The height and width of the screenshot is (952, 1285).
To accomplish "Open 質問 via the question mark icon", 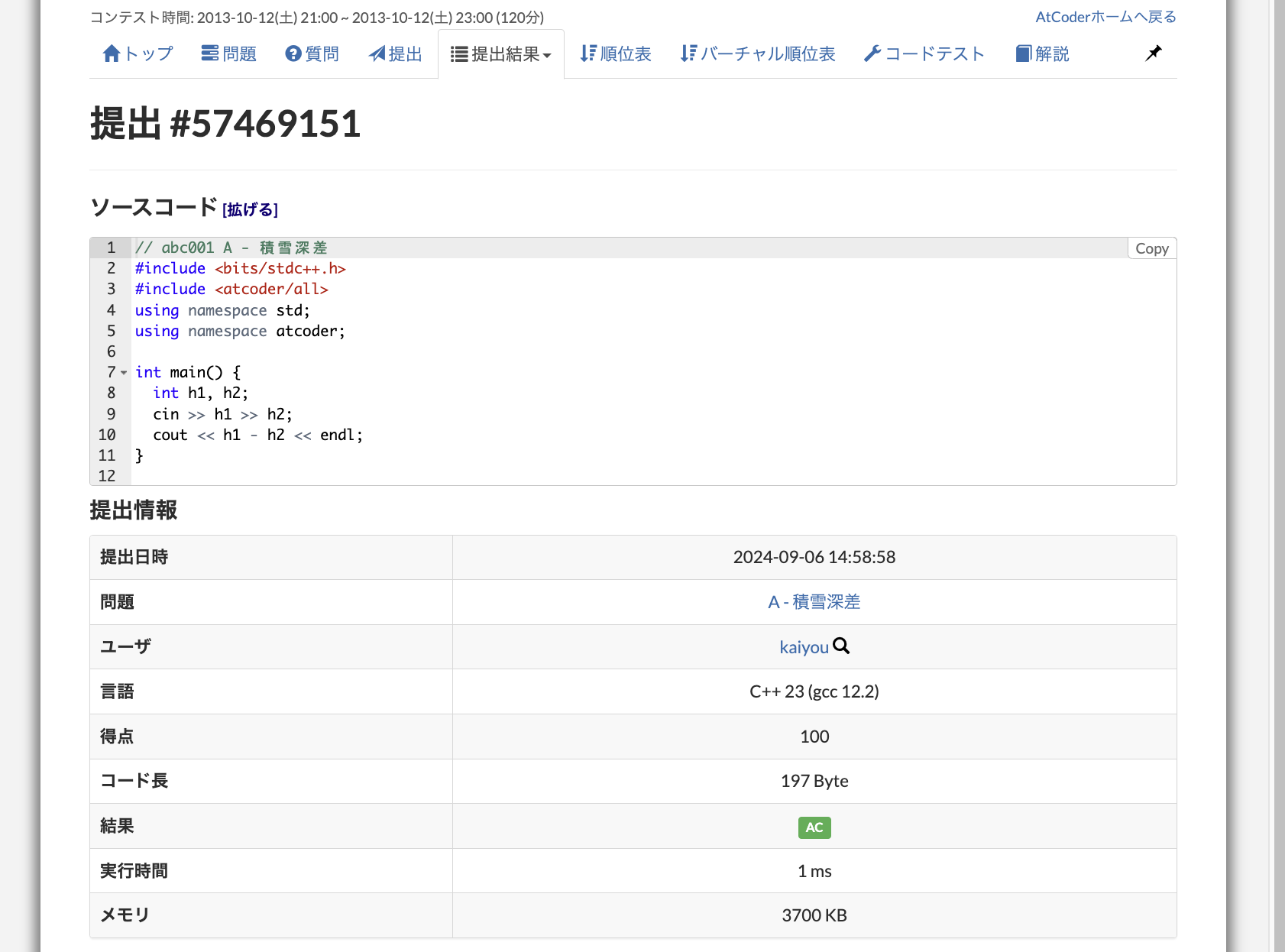I will point(293,53).
